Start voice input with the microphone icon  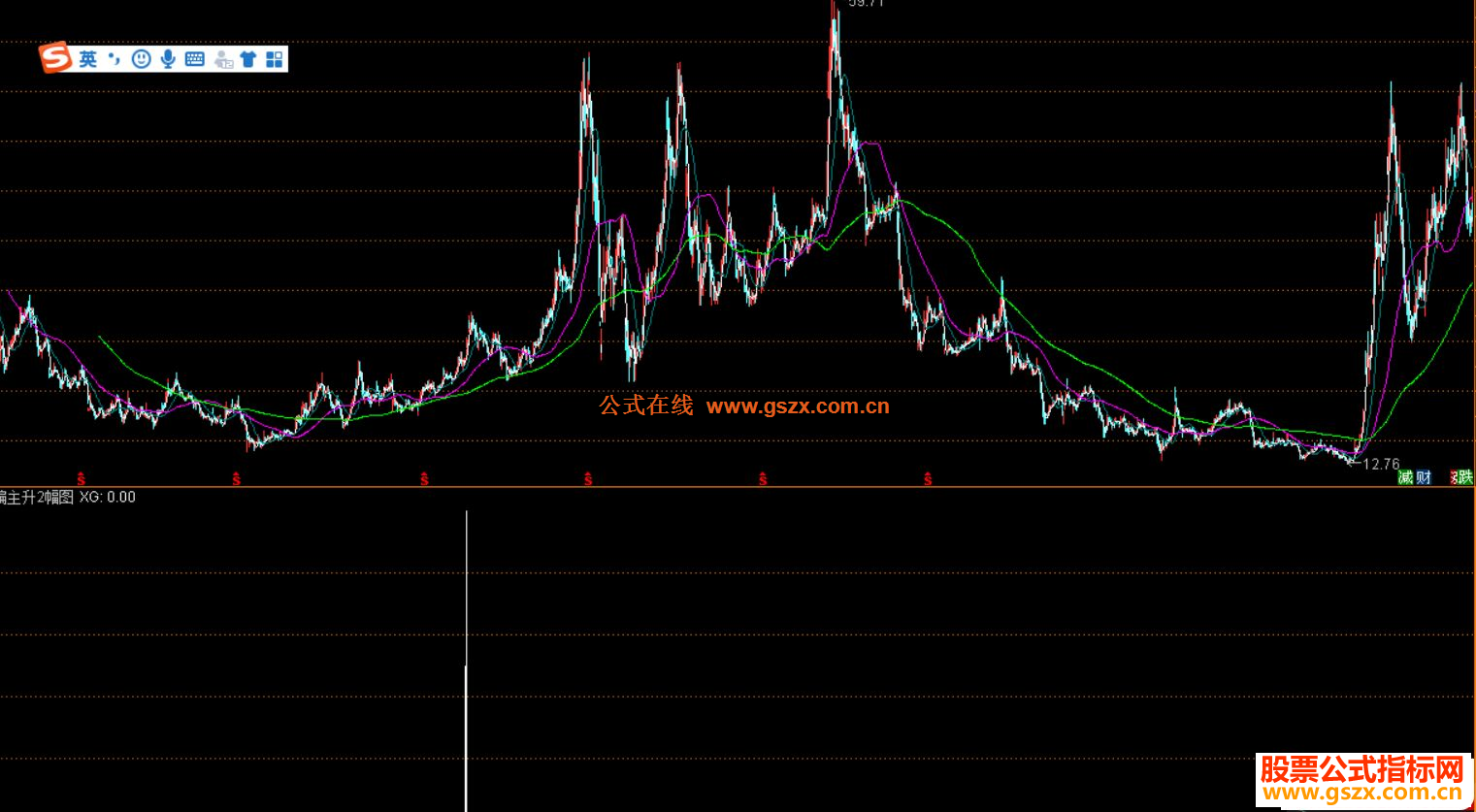coord(168,59)
